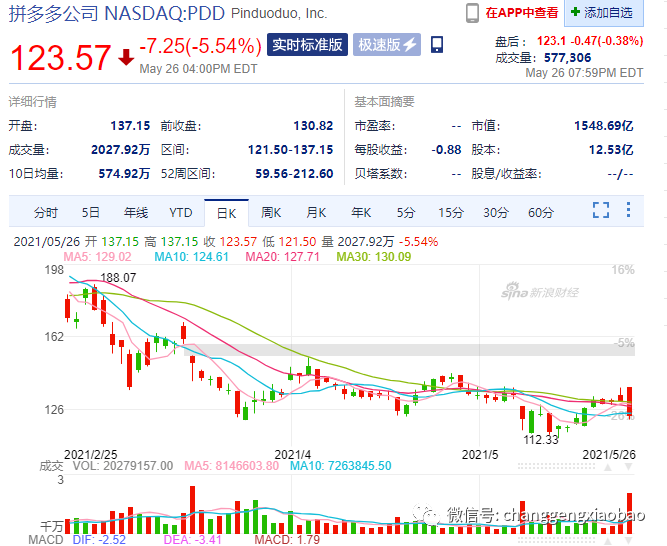Image resolution: width=667 pixels, height=546 pixels.
Task: Switch to the 极速版 mode
Action: (x=387, y=45)
